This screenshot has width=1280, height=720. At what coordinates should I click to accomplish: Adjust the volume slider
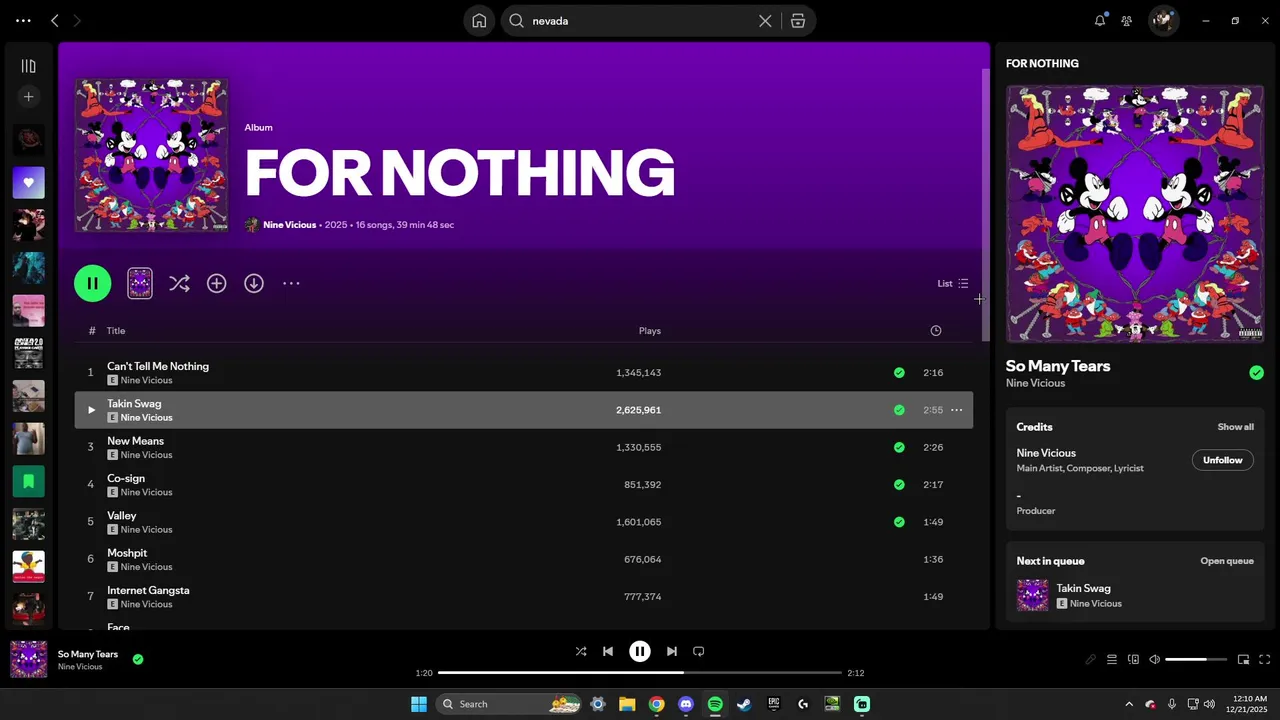(1197, 660)
